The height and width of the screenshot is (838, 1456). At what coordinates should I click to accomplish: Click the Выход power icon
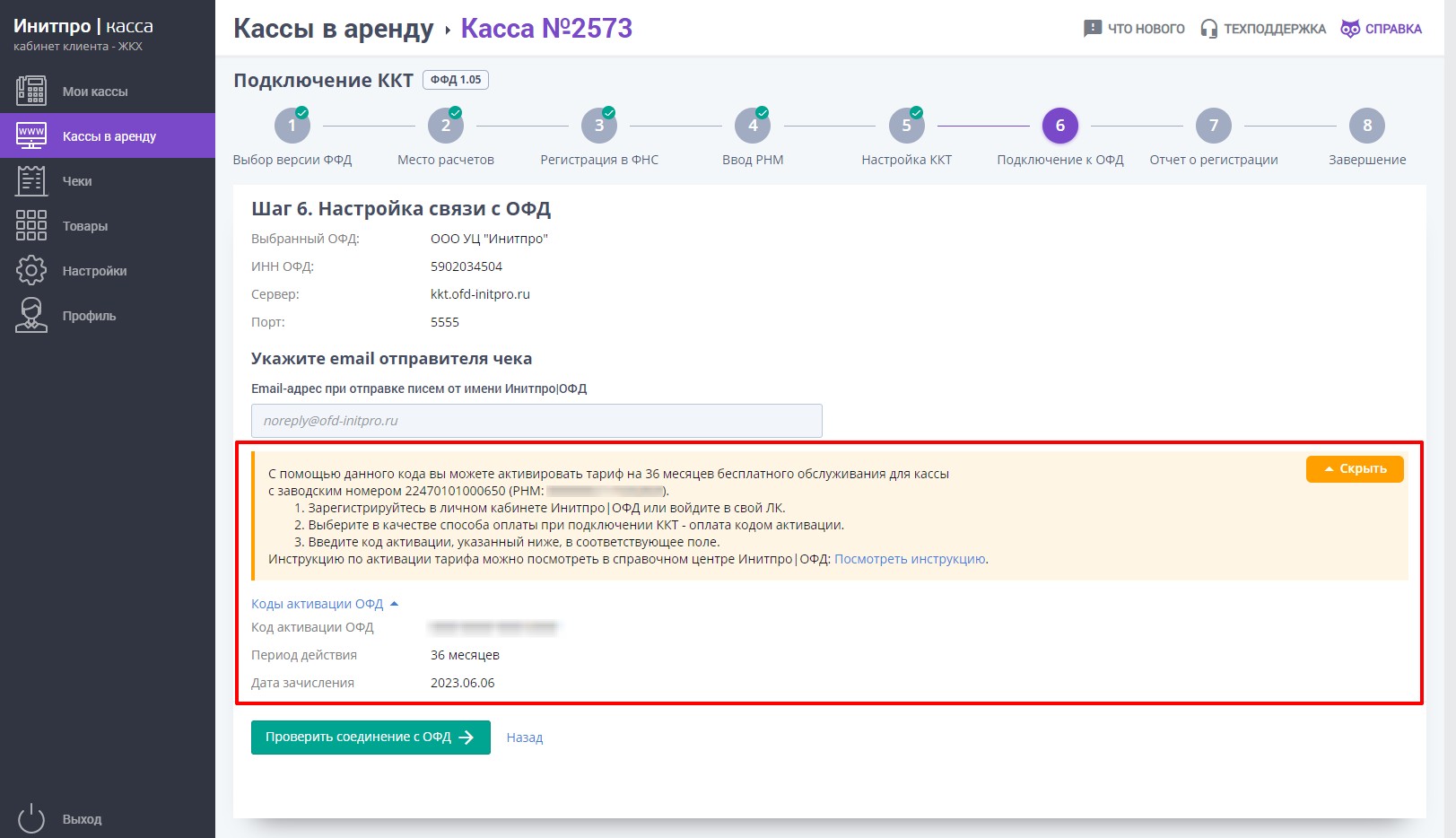click(x=31, y=818)
